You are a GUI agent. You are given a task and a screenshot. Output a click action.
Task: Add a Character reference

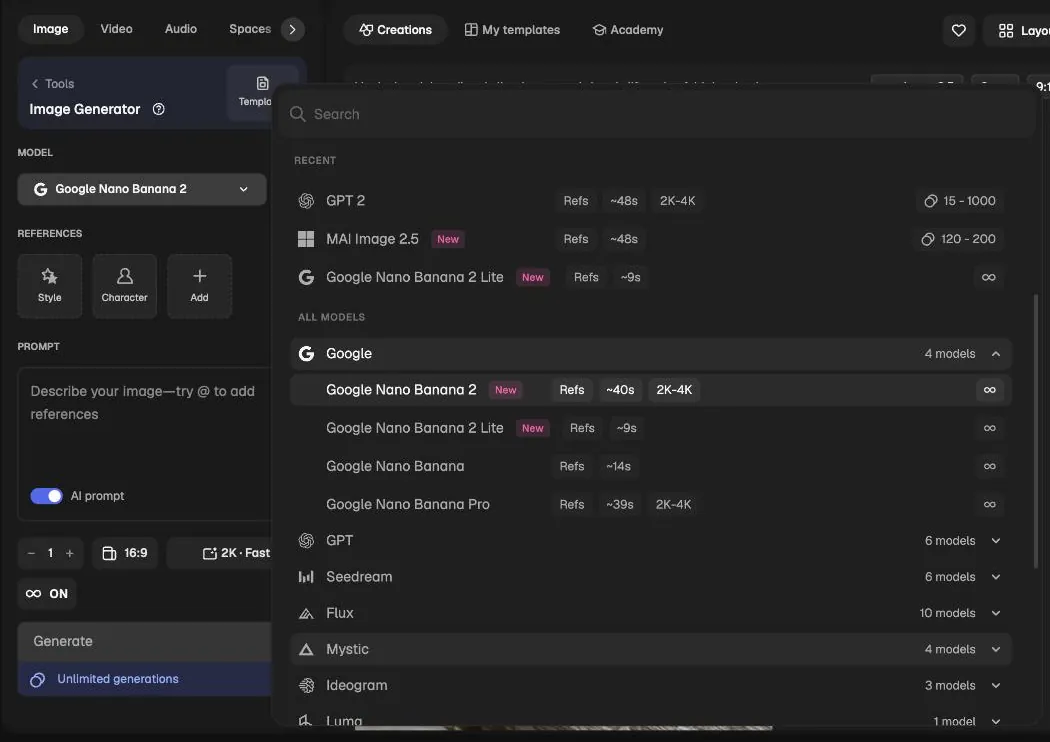(x=125, y=286)
